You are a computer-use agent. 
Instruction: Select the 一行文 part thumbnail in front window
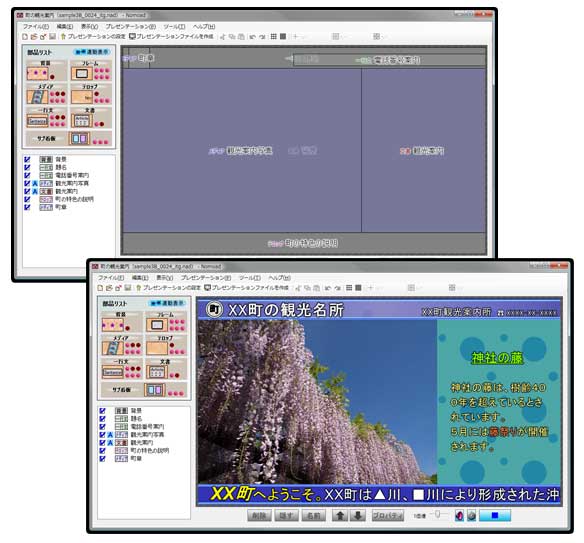(x=112, y=372)
